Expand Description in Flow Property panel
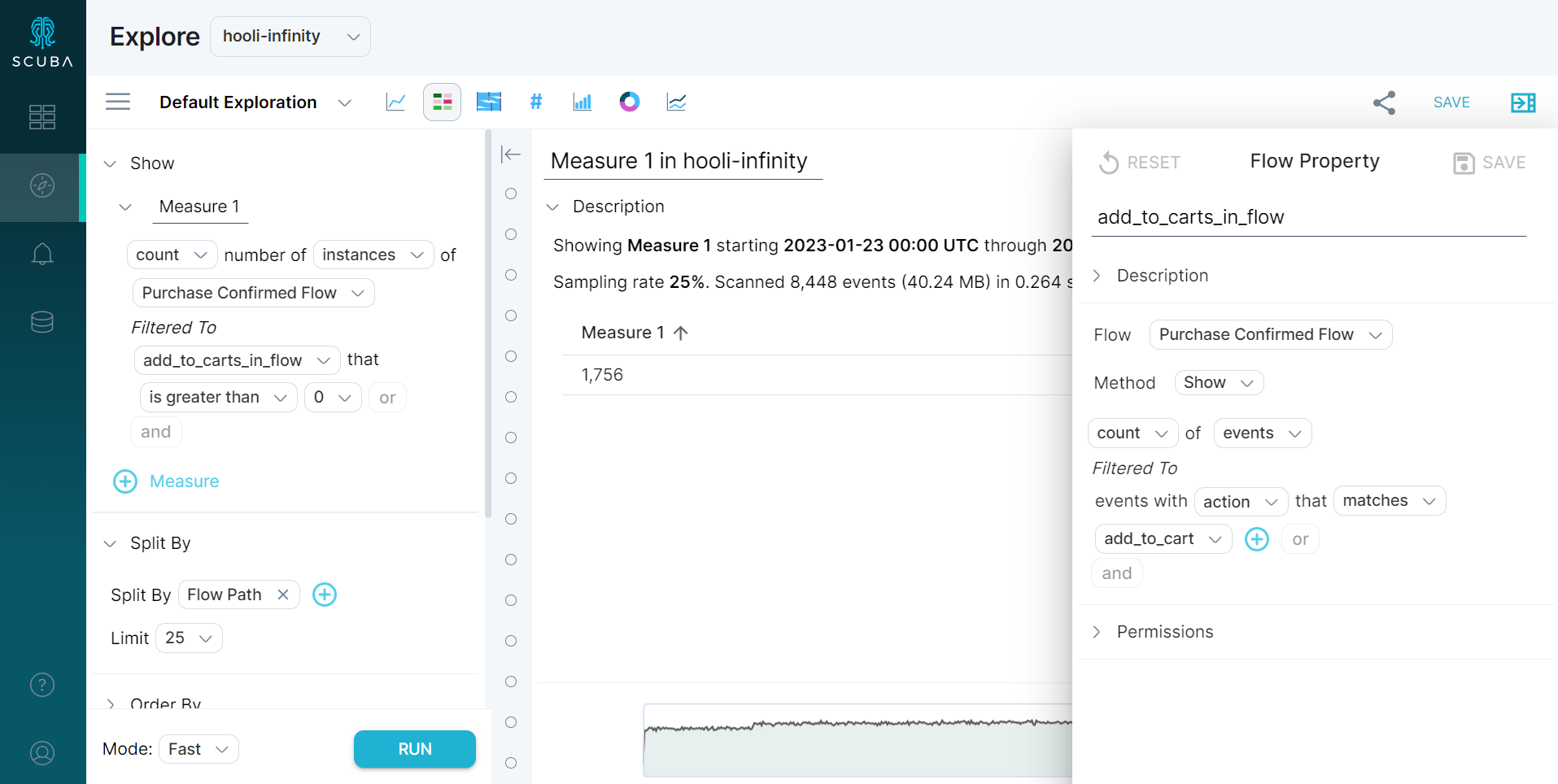Viewport: 1558px width, 784px height. [1097, 276]
